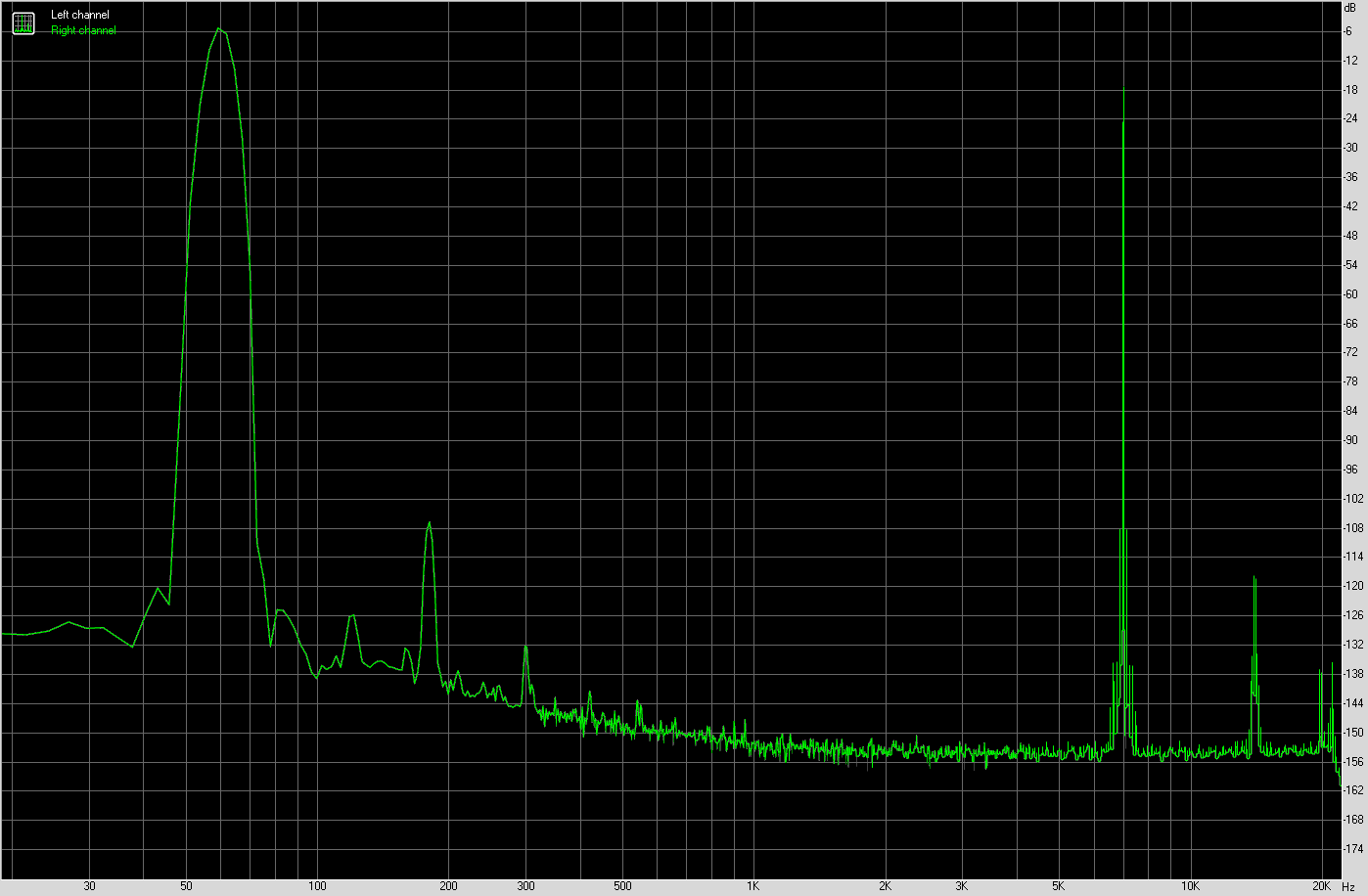1368x896 pixels.
Task: Click the 10K frequency axis label
Action: 1189,884
